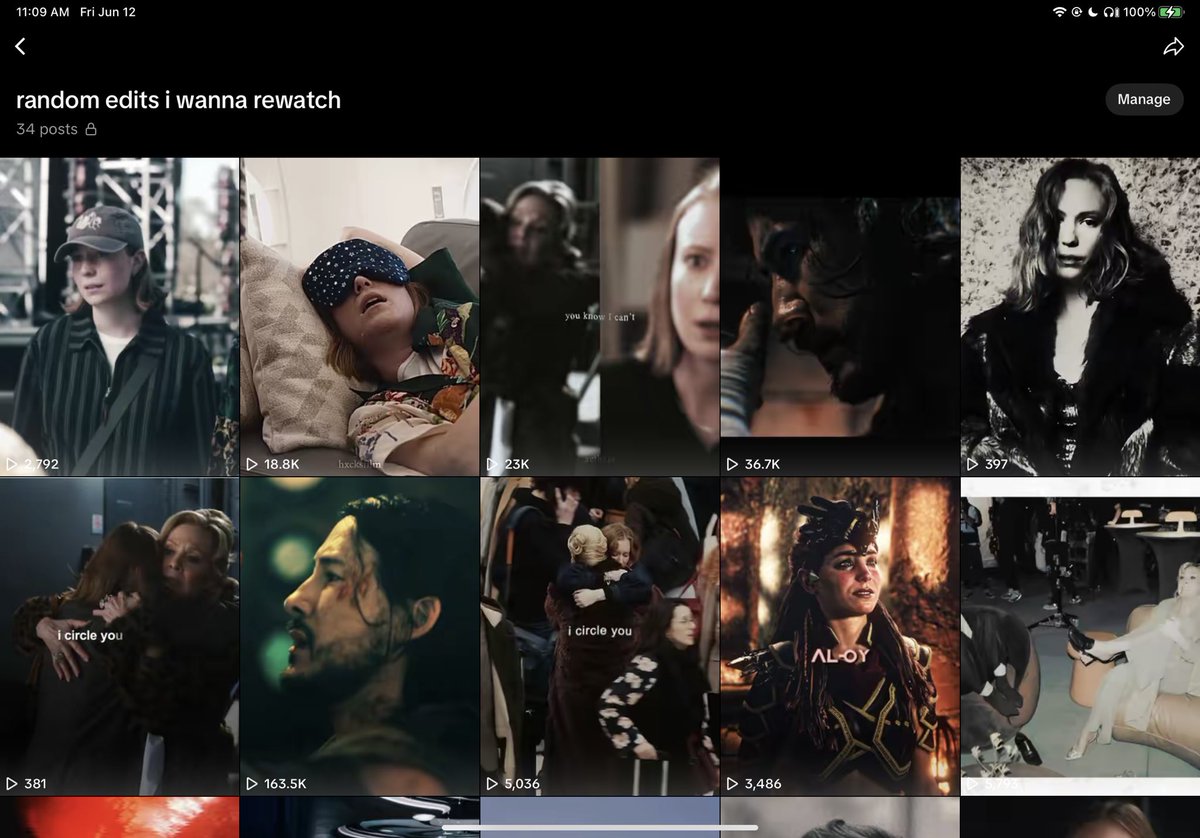This screenshot has width=1200, height=838.
Task: Open the 'i circle you' video with 381 views
Action: click(119, 636)
